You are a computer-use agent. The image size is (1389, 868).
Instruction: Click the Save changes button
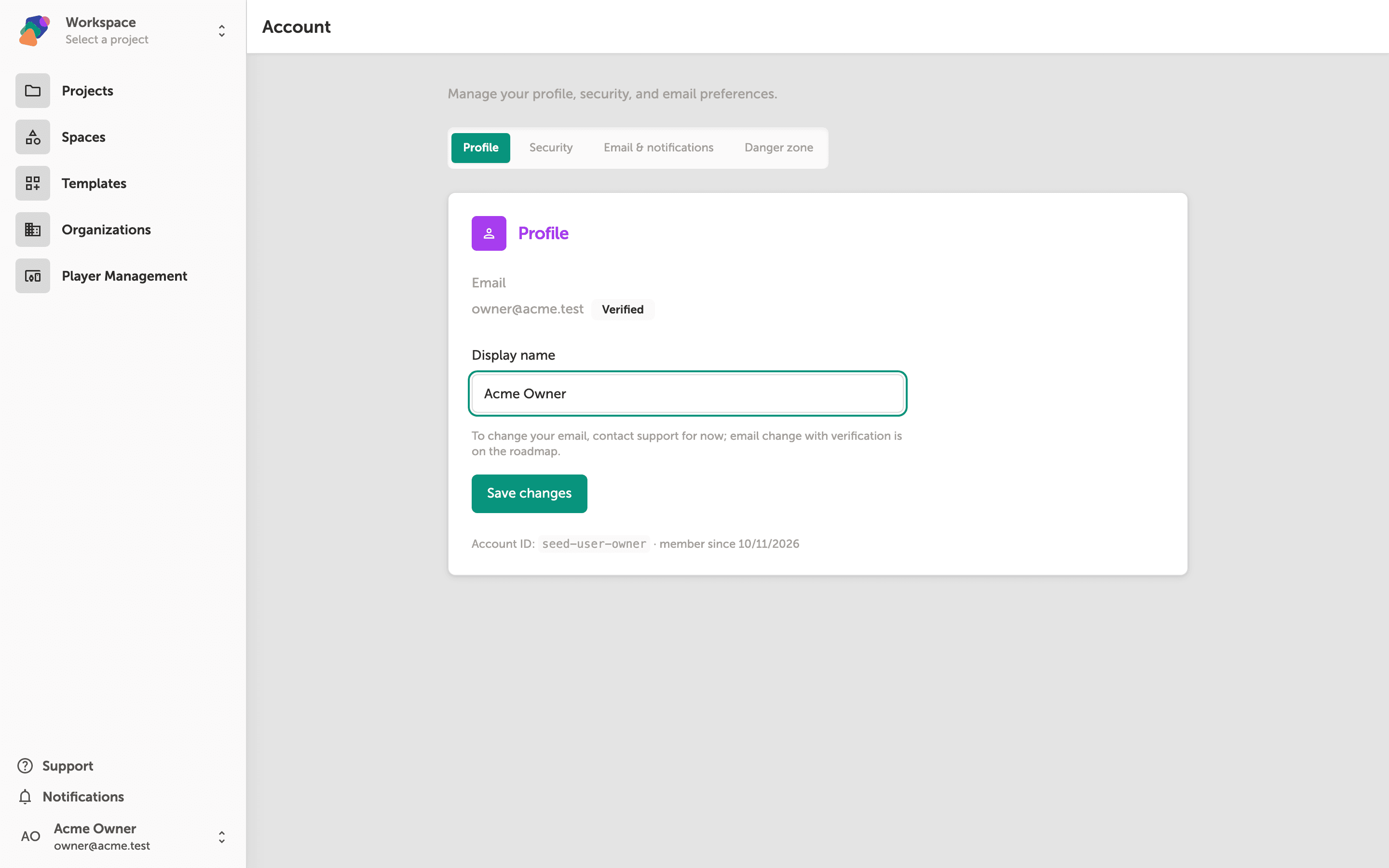pyautogui.click(x=529, y=493)
